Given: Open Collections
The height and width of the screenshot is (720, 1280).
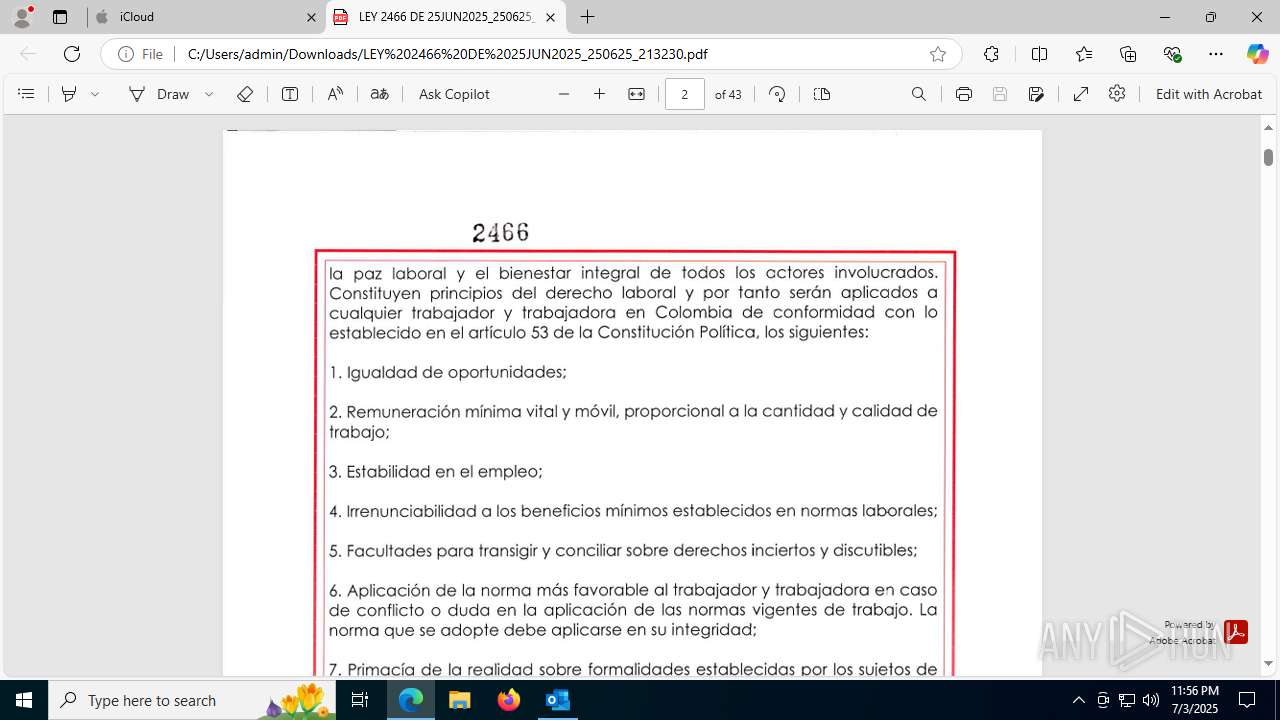Looking at the screenshot, I should [1128, 54].
